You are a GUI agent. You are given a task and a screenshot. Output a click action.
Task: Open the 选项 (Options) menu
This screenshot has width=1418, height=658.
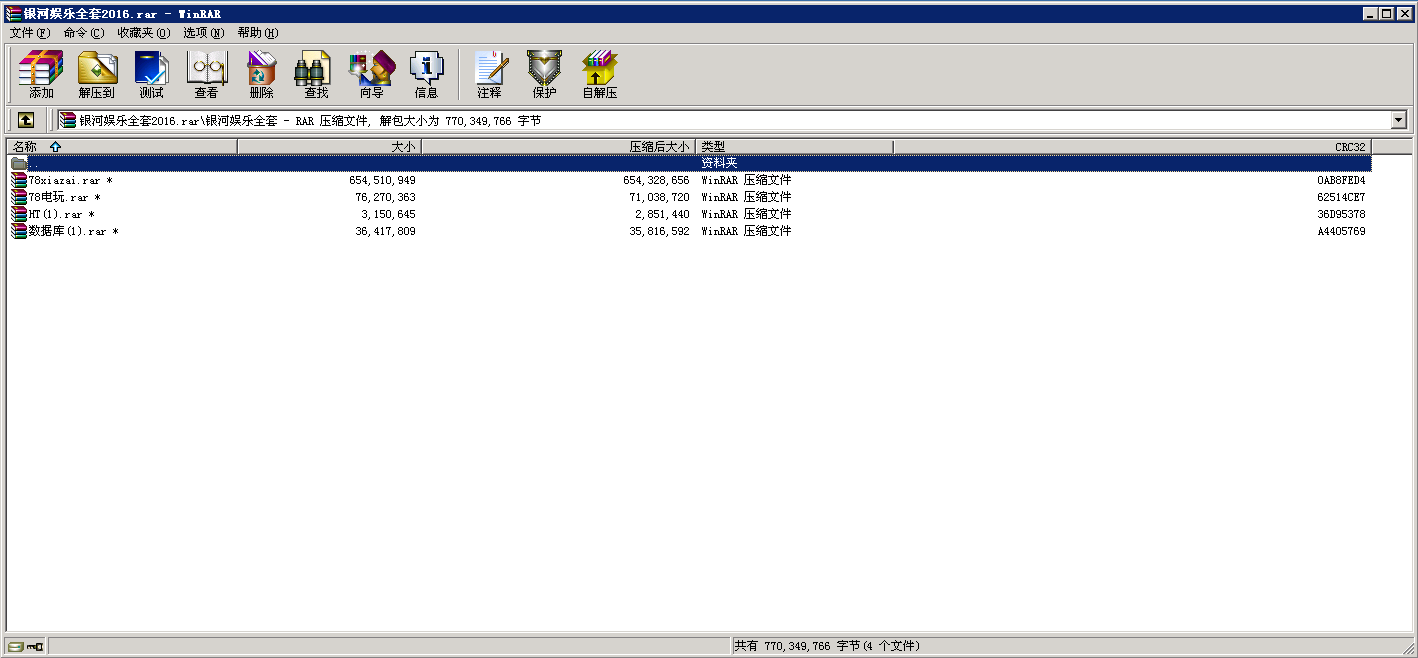pos(203,33)
